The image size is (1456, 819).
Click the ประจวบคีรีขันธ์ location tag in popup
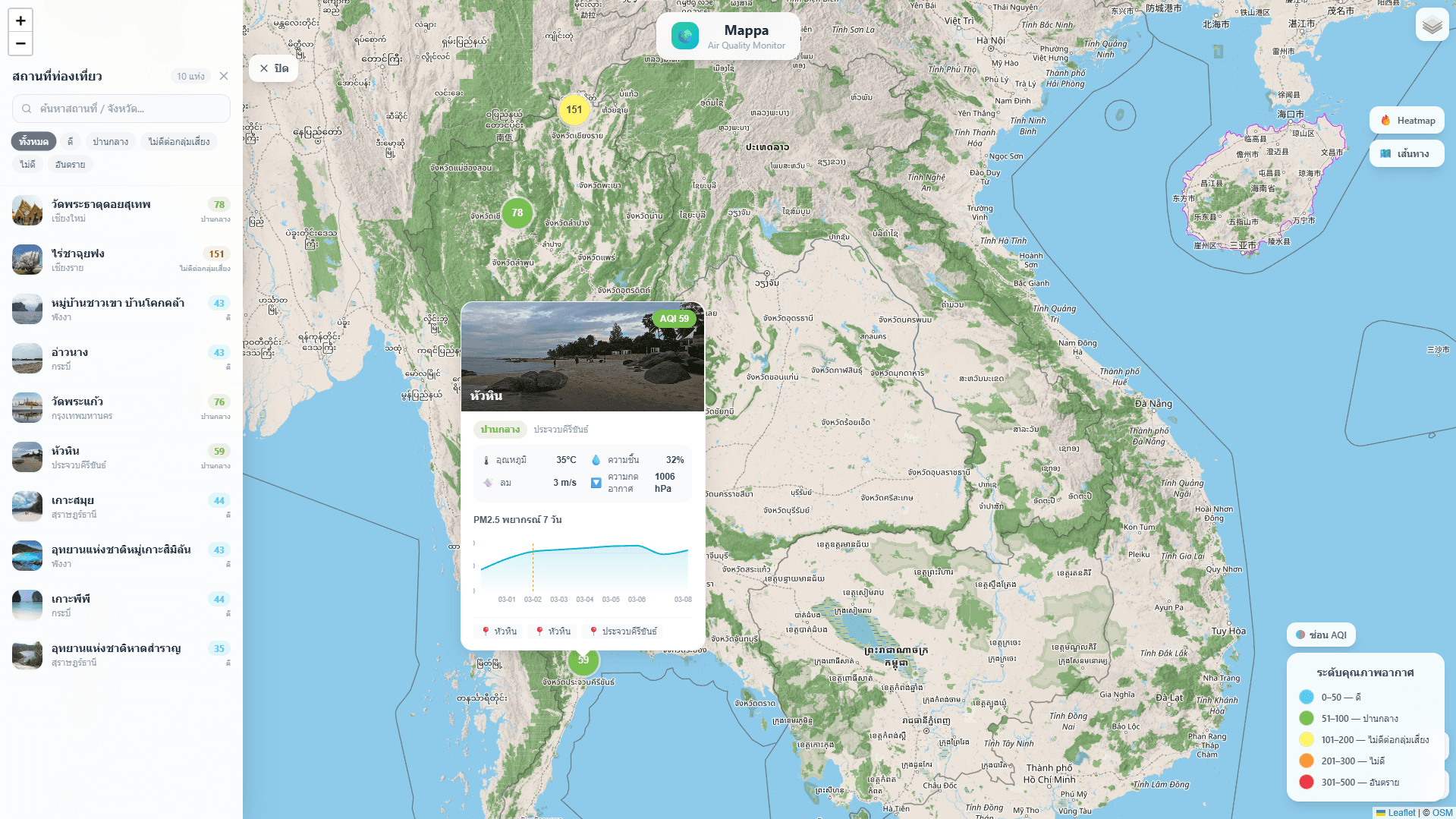(x=623, y=632)
